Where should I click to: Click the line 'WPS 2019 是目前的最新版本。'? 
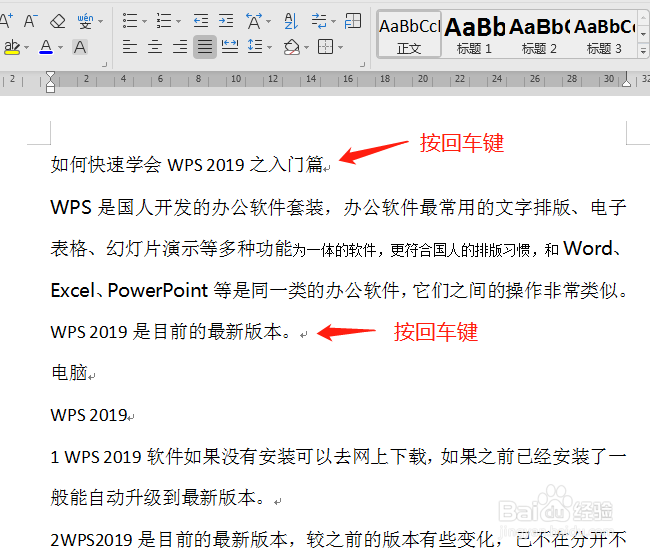171,332
